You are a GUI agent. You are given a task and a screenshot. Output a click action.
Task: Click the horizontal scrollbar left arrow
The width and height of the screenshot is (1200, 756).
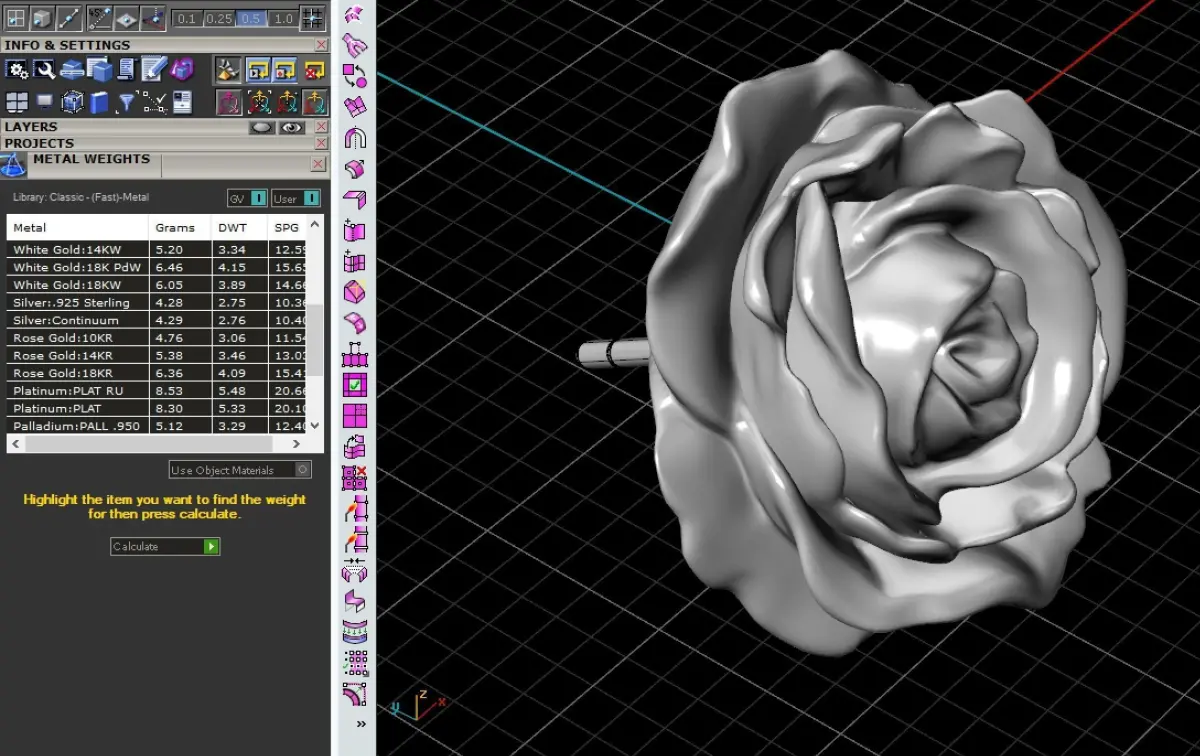[x=15, y=444]
